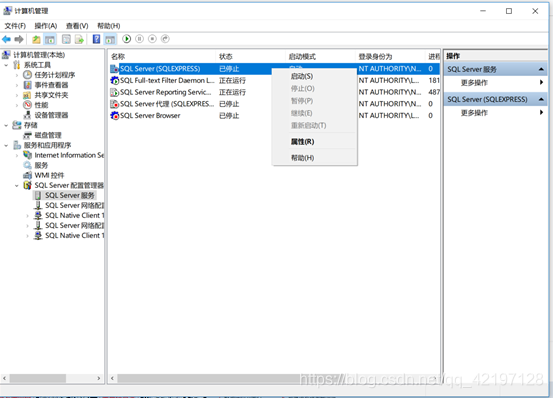Screen dimensions: 553x398
Task: Click the Stop Service toolbar icon
Action: (x=152, y=39)
